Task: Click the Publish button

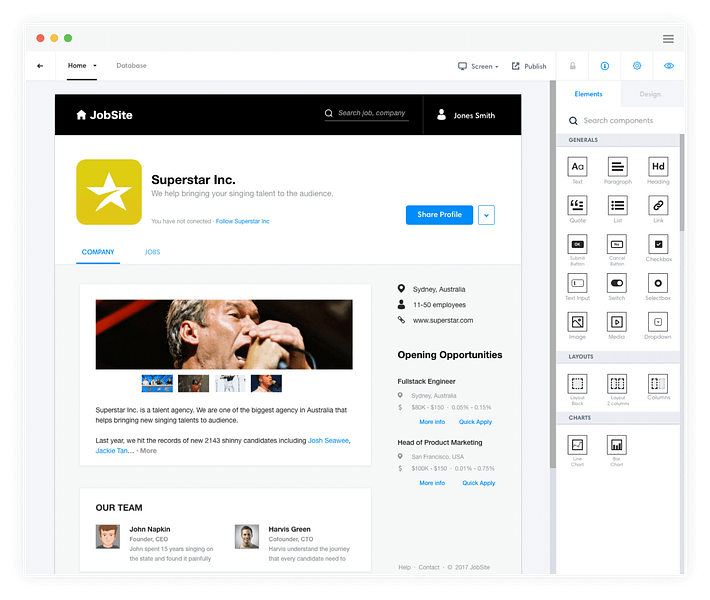Action: coord(529,66)
